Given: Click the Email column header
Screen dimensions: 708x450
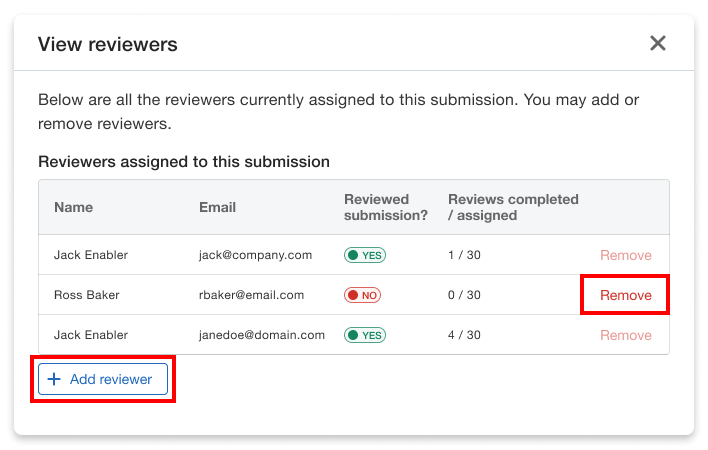Looking at the screenshot, I should pos(217,207).
